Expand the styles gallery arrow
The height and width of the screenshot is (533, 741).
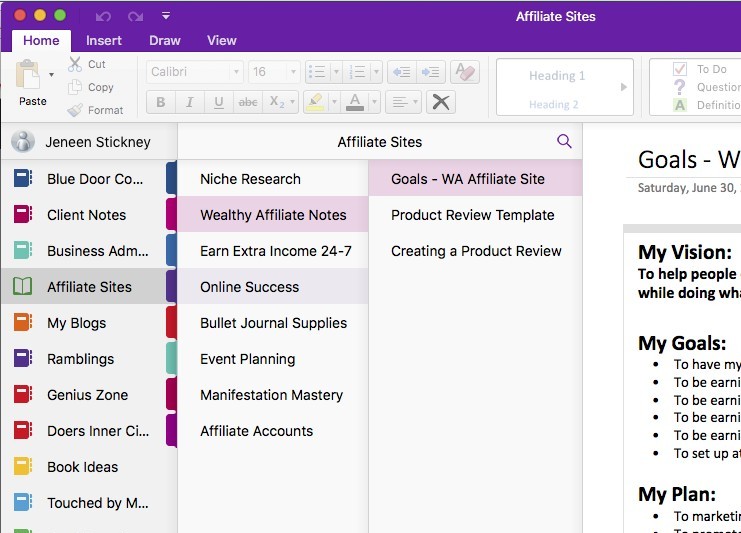[624, 87]
